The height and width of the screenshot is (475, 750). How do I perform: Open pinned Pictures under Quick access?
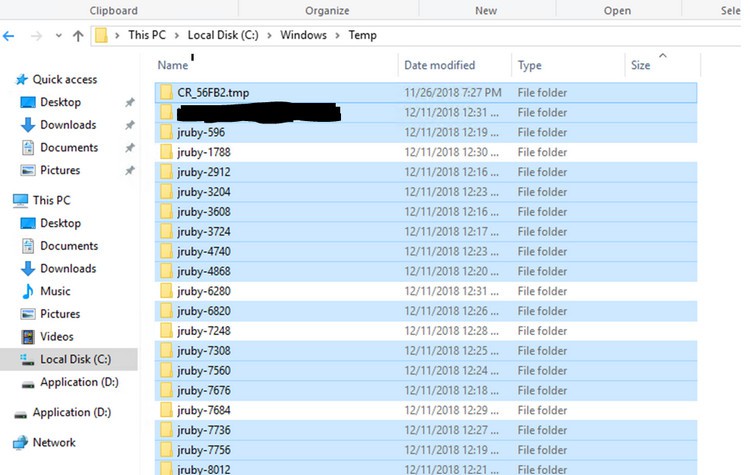point(60,170)
